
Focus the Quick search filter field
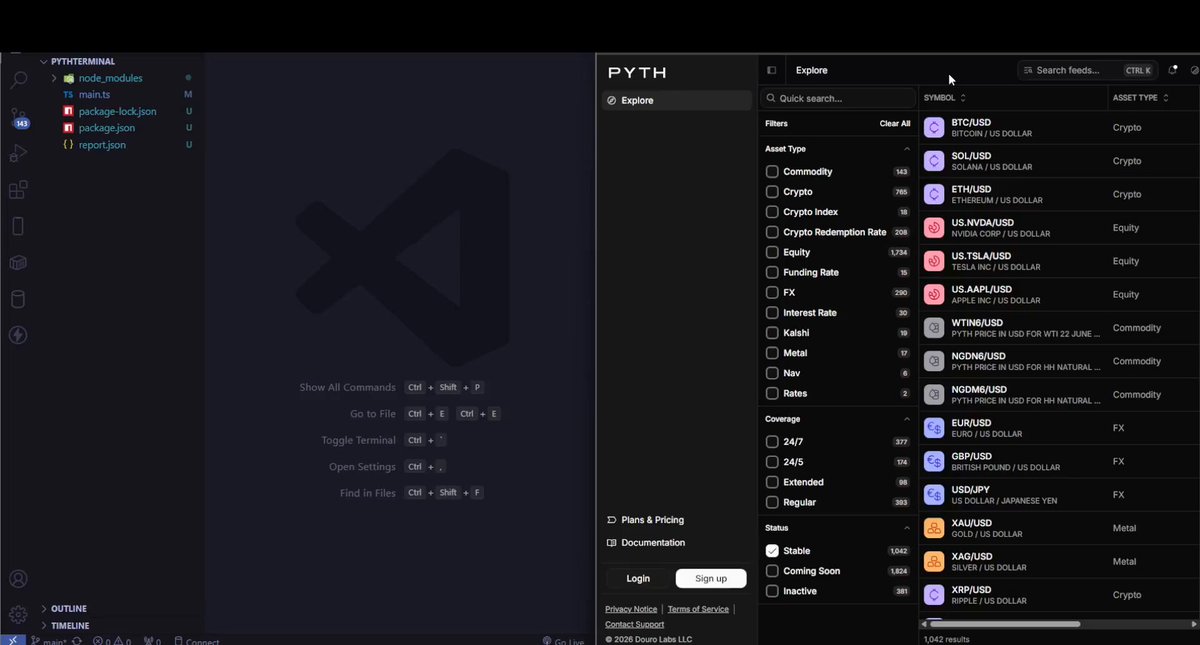[x=838, y=98]
